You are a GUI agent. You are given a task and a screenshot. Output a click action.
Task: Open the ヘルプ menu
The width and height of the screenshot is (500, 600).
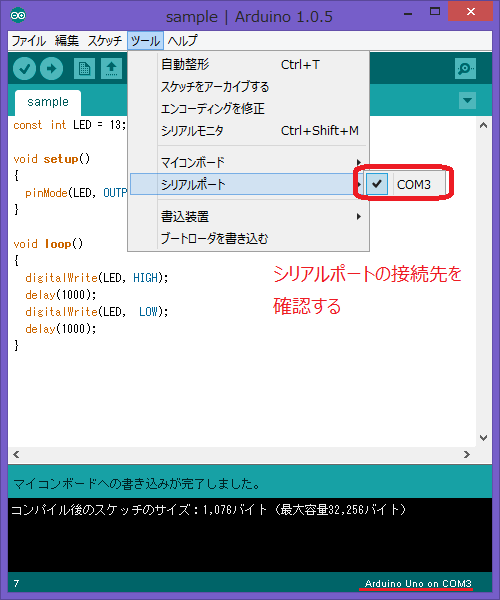coord(182,41)
